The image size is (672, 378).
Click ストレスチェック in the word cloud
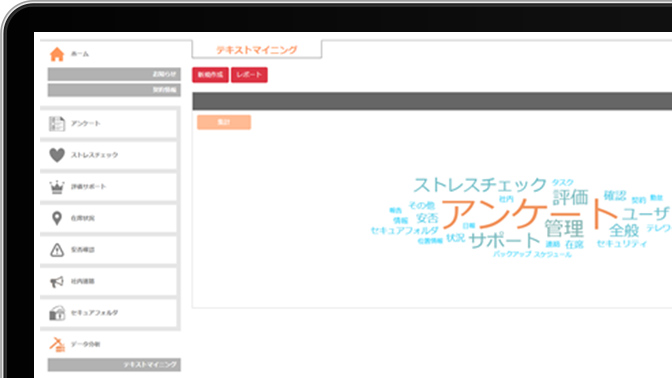tap(480, 185)
